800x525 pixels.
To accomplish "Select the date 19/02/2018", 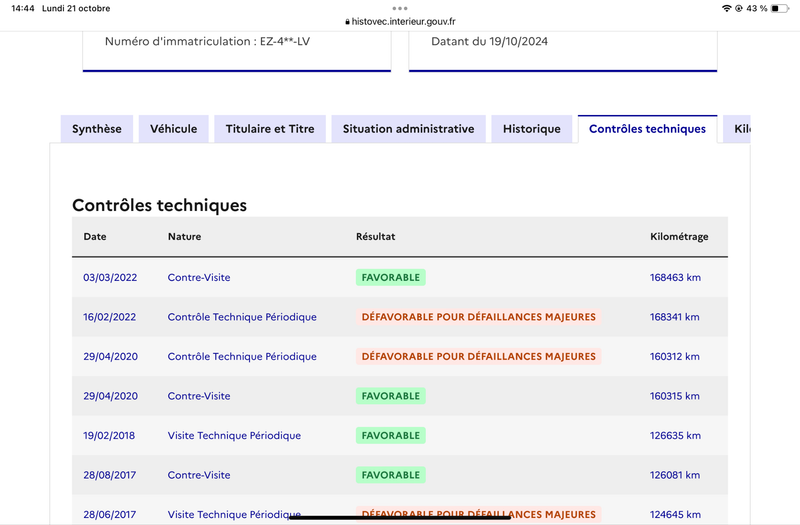I will tap(109, 436).
